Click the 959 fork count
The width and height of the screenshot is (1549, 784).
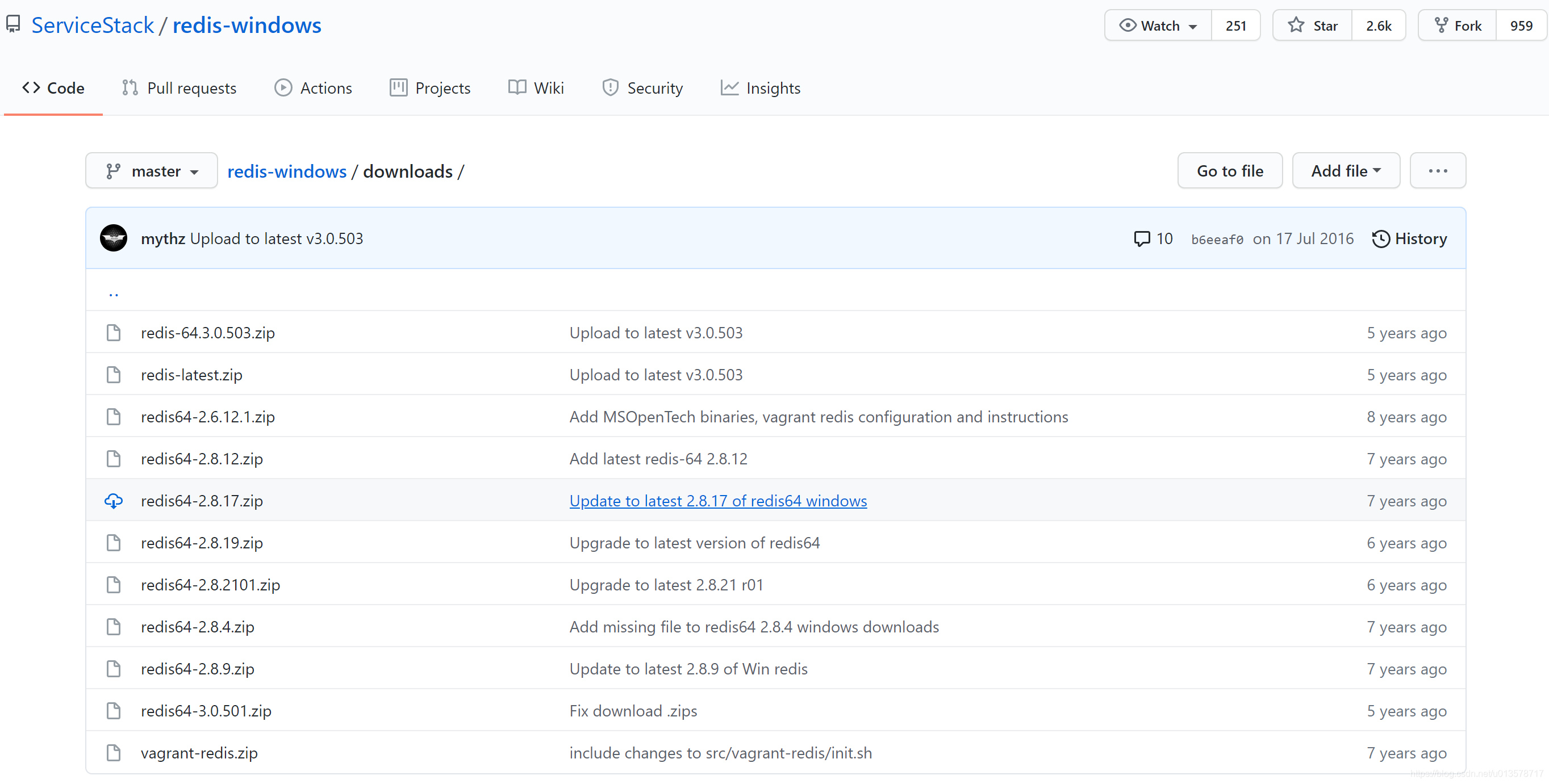pos(1521,25)
